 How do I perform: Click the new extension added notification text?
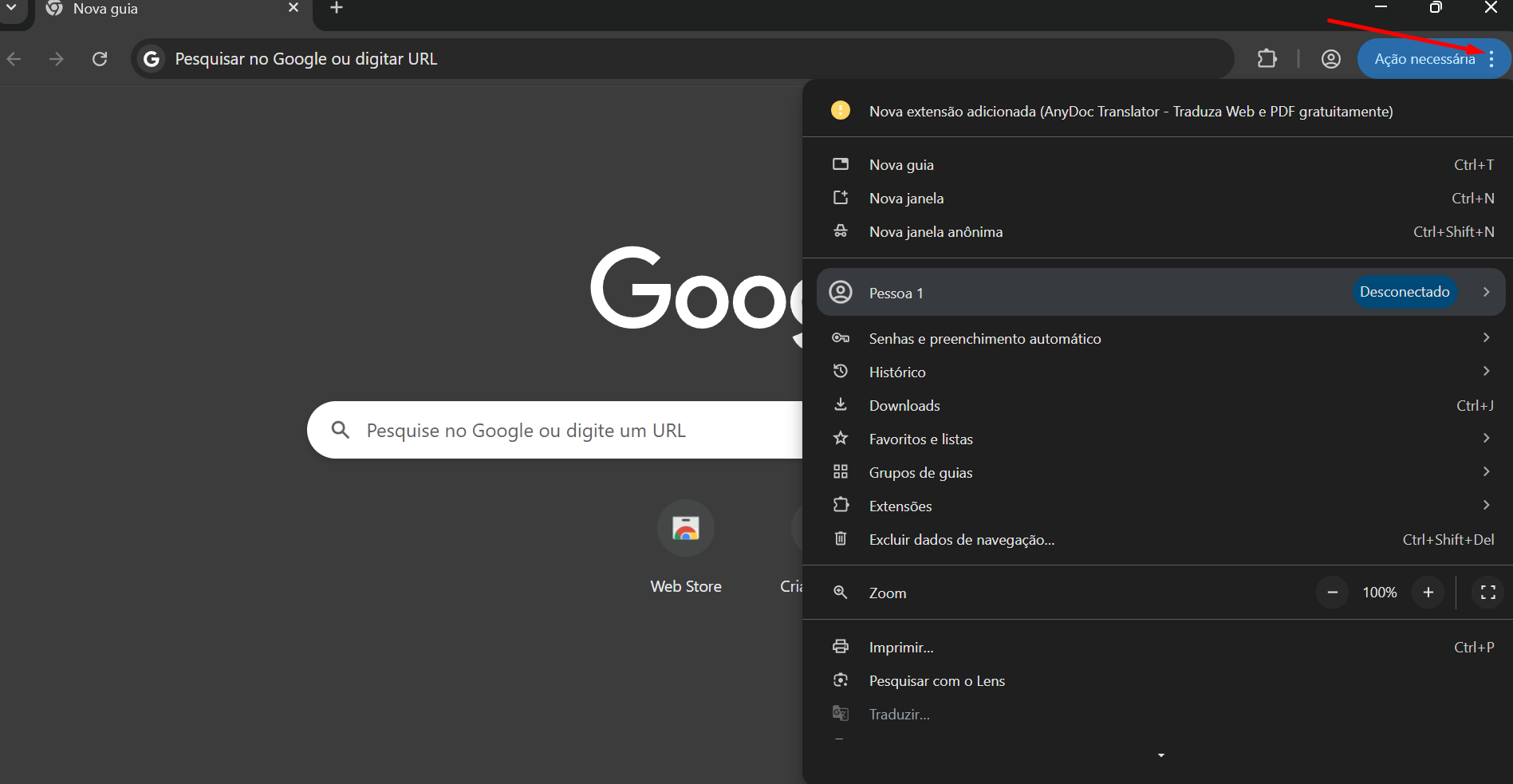[1131, 112]
